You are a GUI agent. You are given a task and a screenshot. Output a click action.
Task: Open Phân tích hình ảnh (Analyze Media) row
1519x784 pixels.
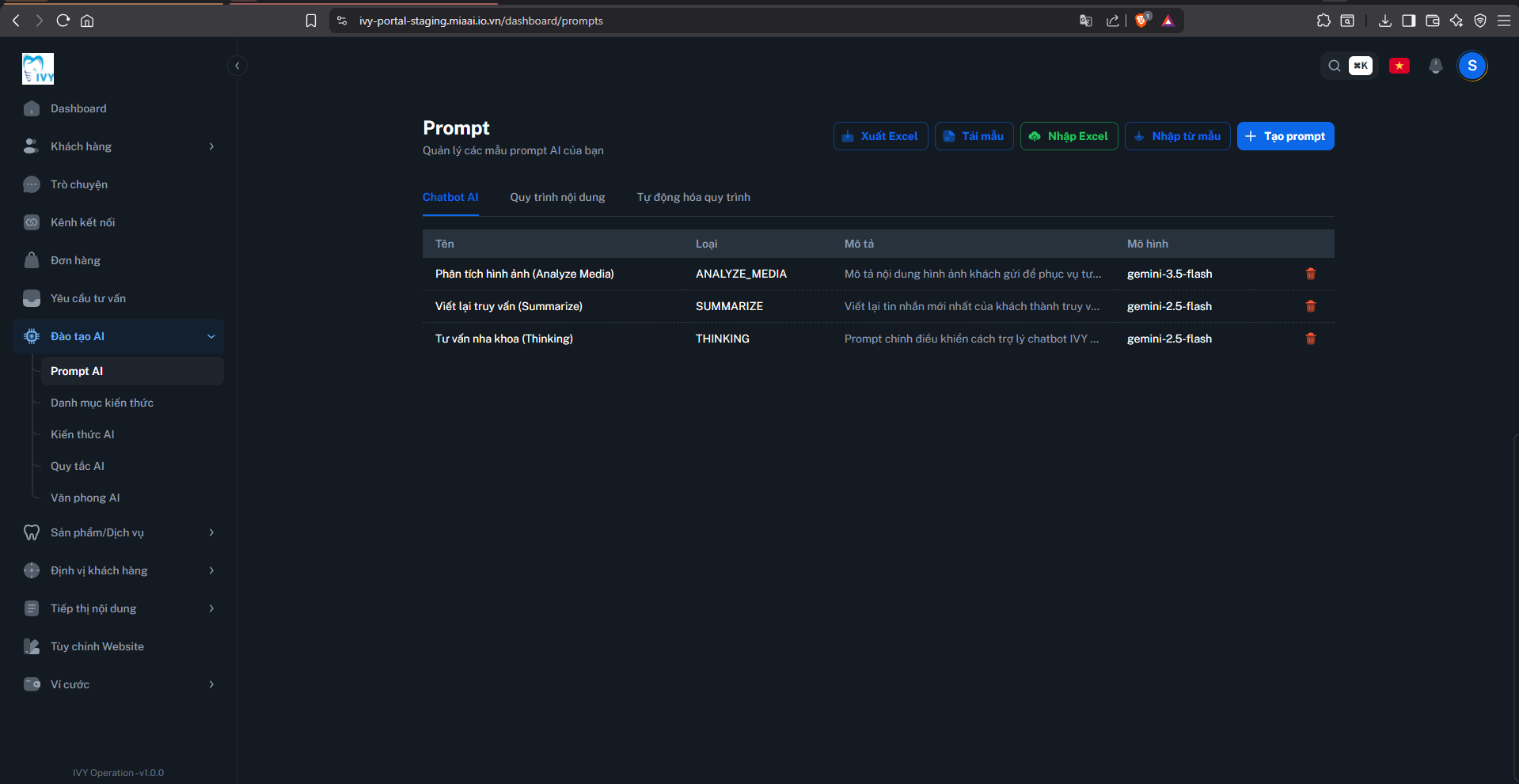878,274
